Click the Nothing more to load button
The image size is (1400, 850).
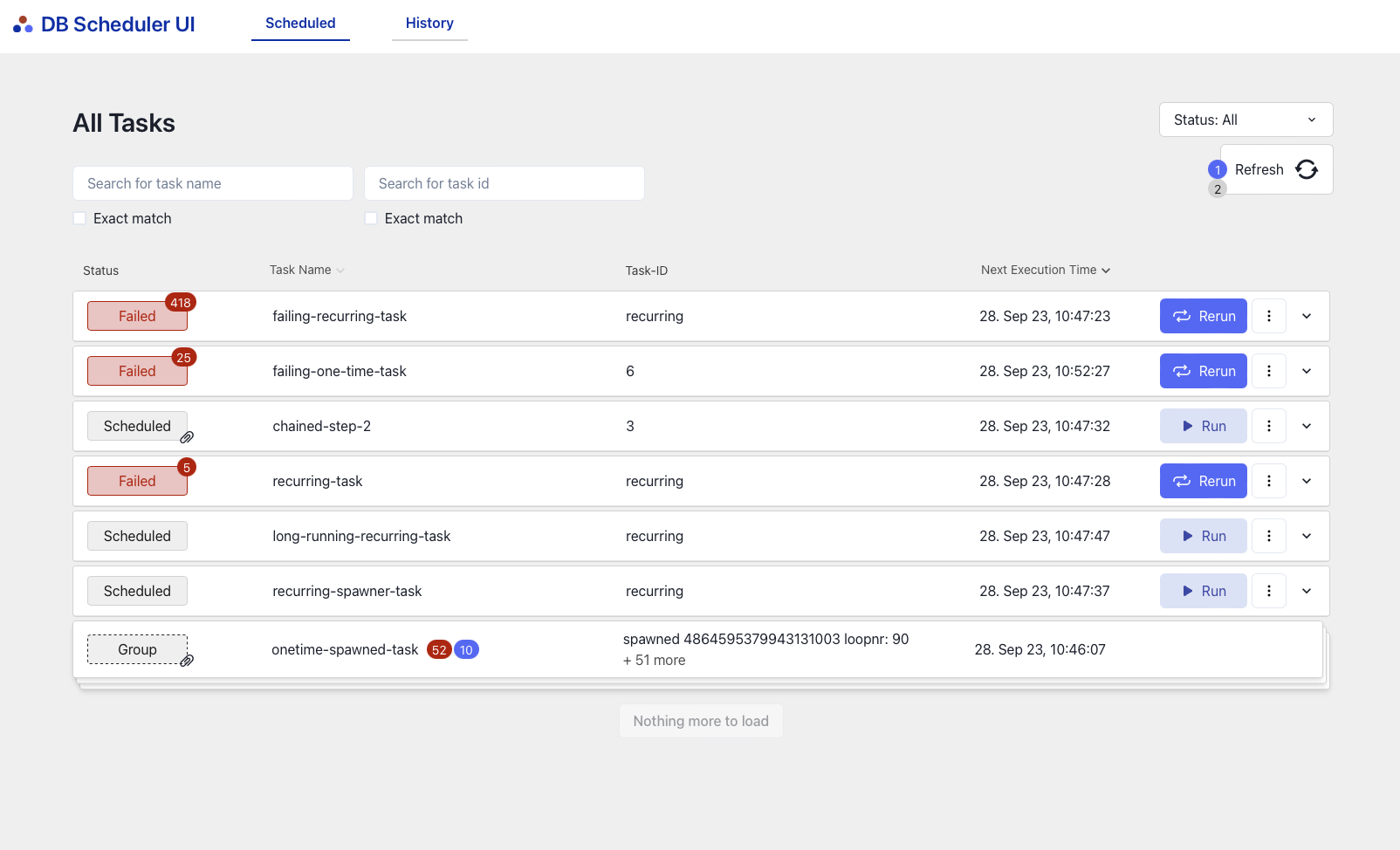(701, 721)
